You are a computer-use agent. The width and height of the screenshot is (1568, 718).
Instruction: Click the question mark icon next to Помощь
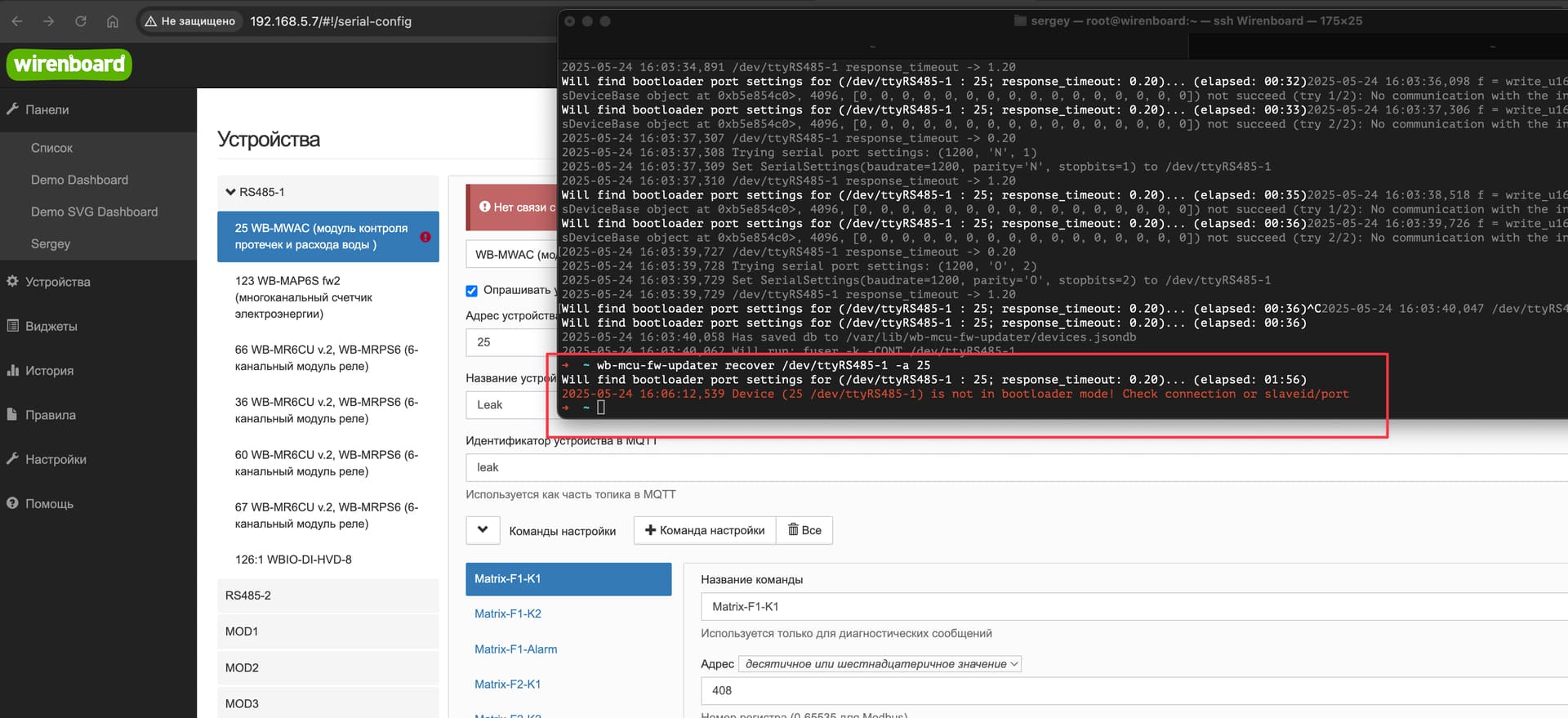tap(12, 502)
